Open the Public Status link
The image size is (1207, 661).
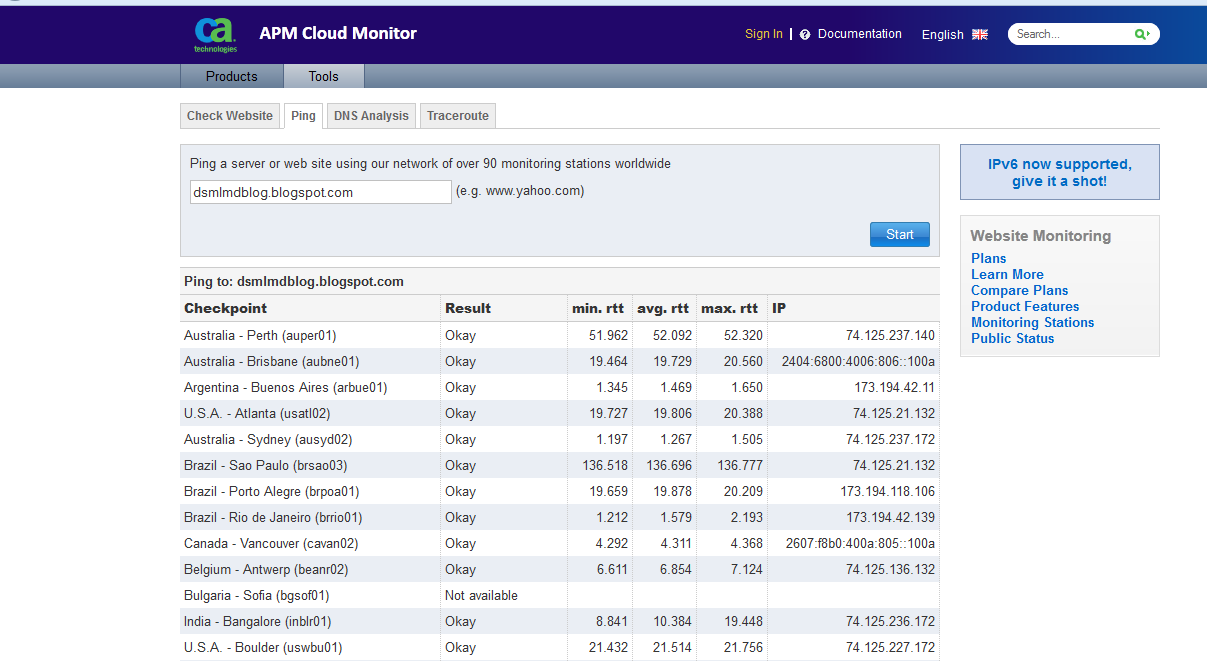pyautogui.click(x=1012, y=338)
